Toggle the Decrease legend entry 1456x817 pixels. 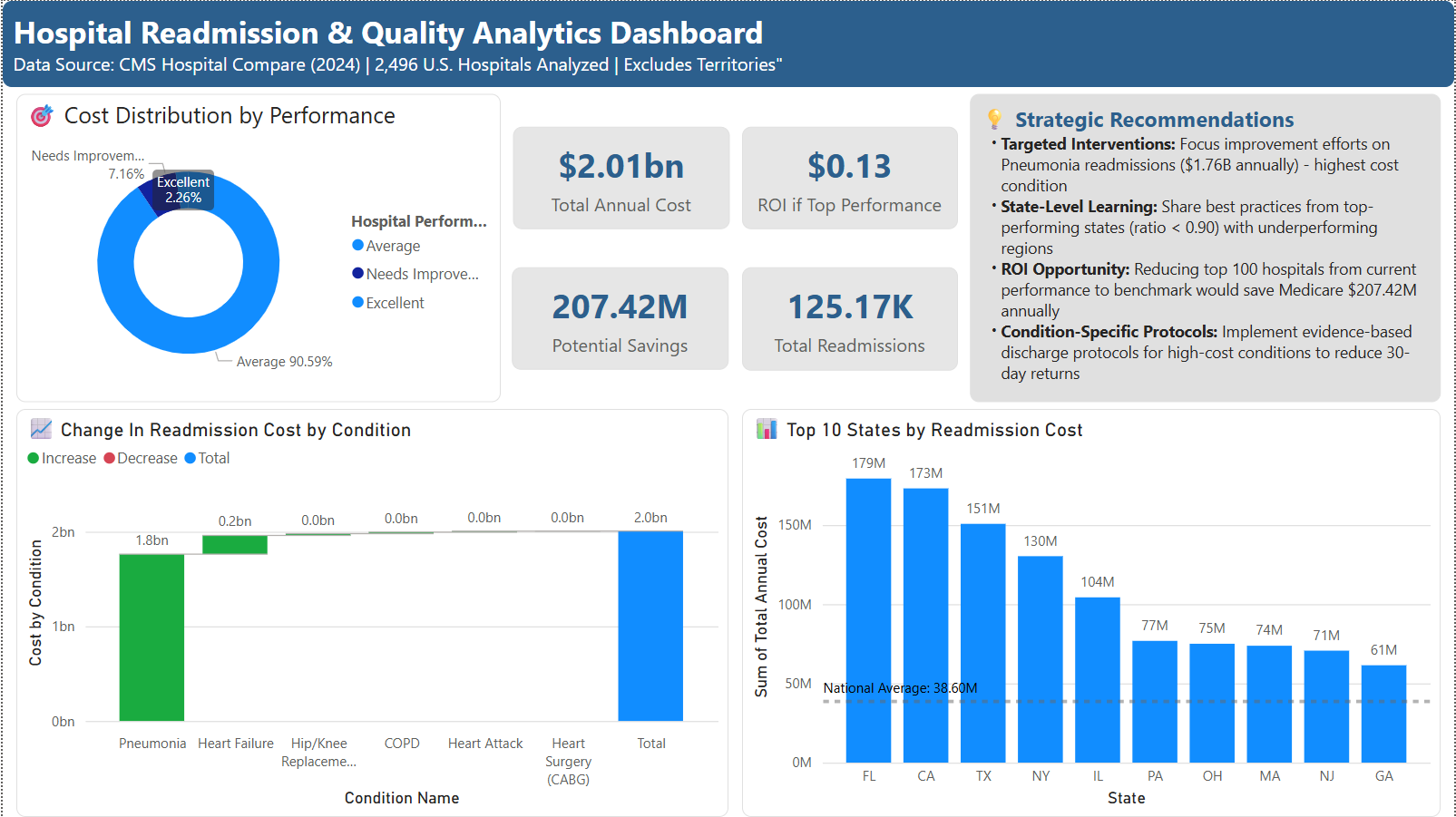141,458
